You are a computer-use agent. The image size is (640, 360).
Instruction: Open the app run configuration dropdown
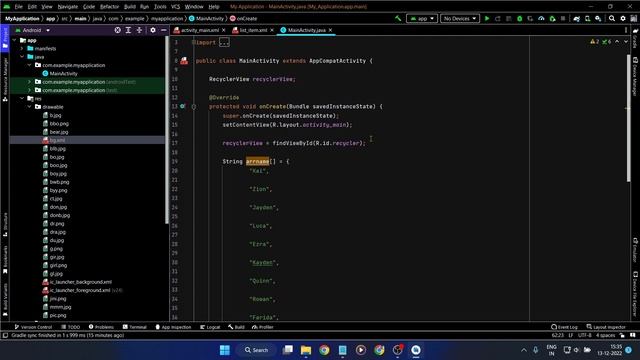pos(422,18)
